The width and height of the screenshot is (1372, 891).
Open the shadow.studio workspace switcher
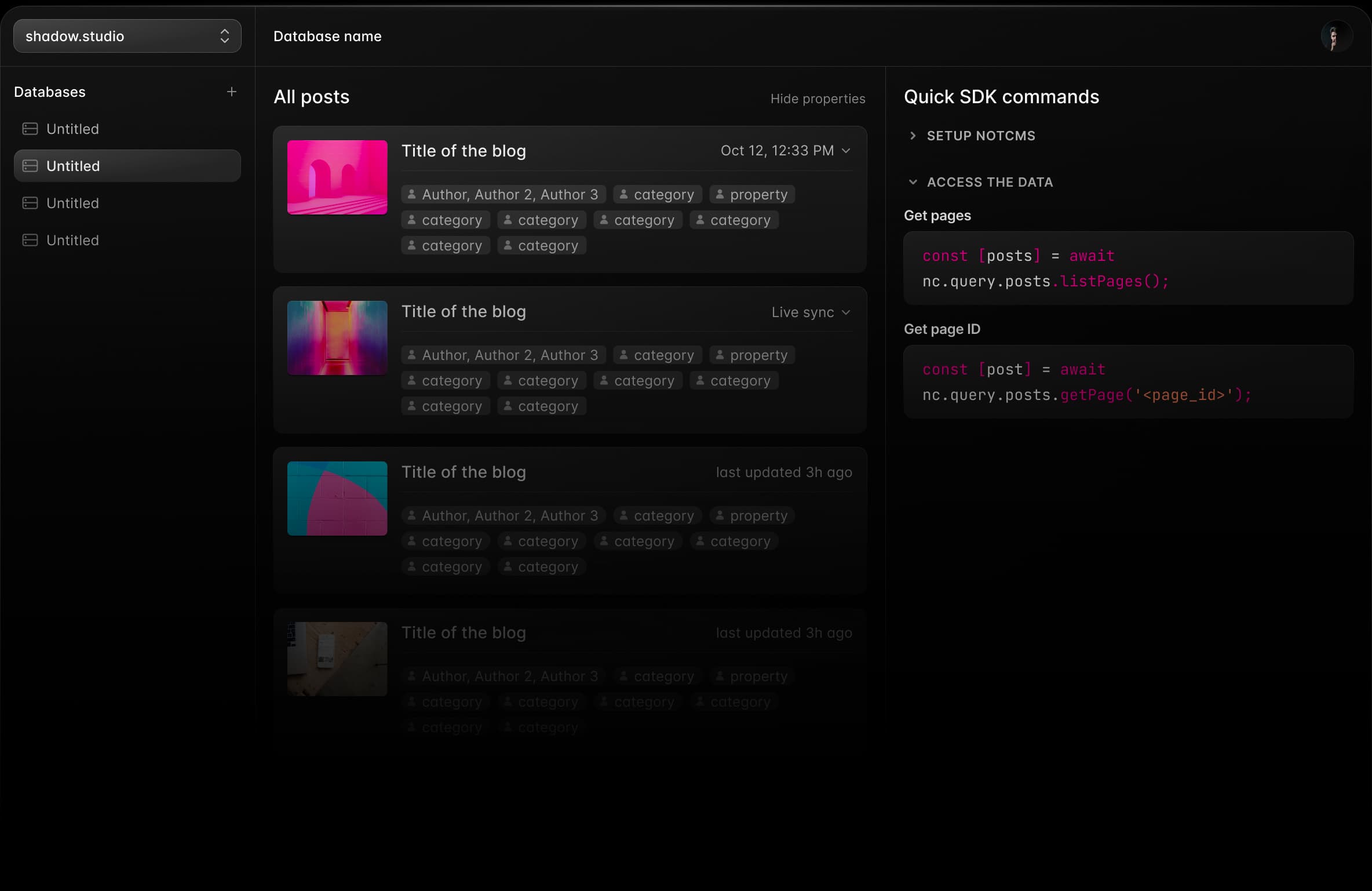pyautogui.click(x=127, y=36)
